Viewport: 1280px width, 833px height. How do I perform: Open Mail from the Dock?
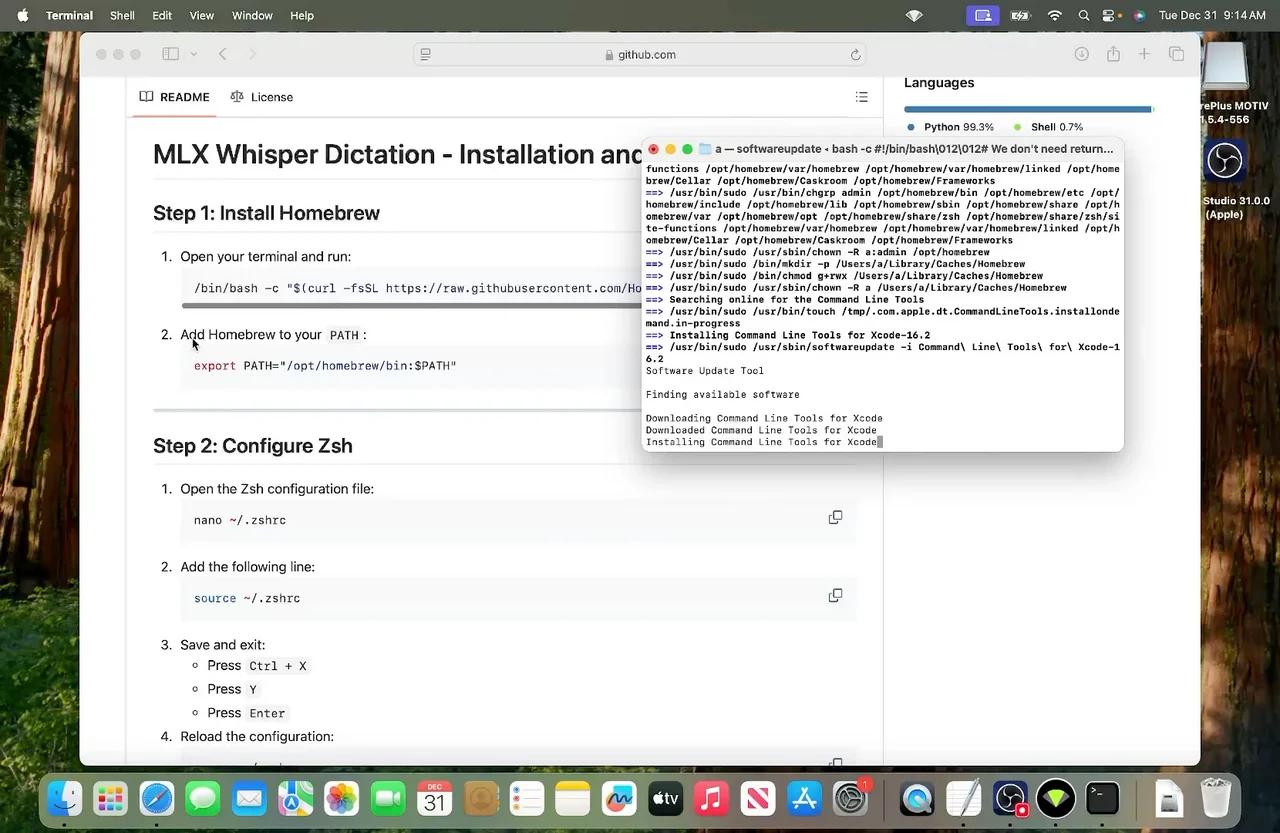249,798
